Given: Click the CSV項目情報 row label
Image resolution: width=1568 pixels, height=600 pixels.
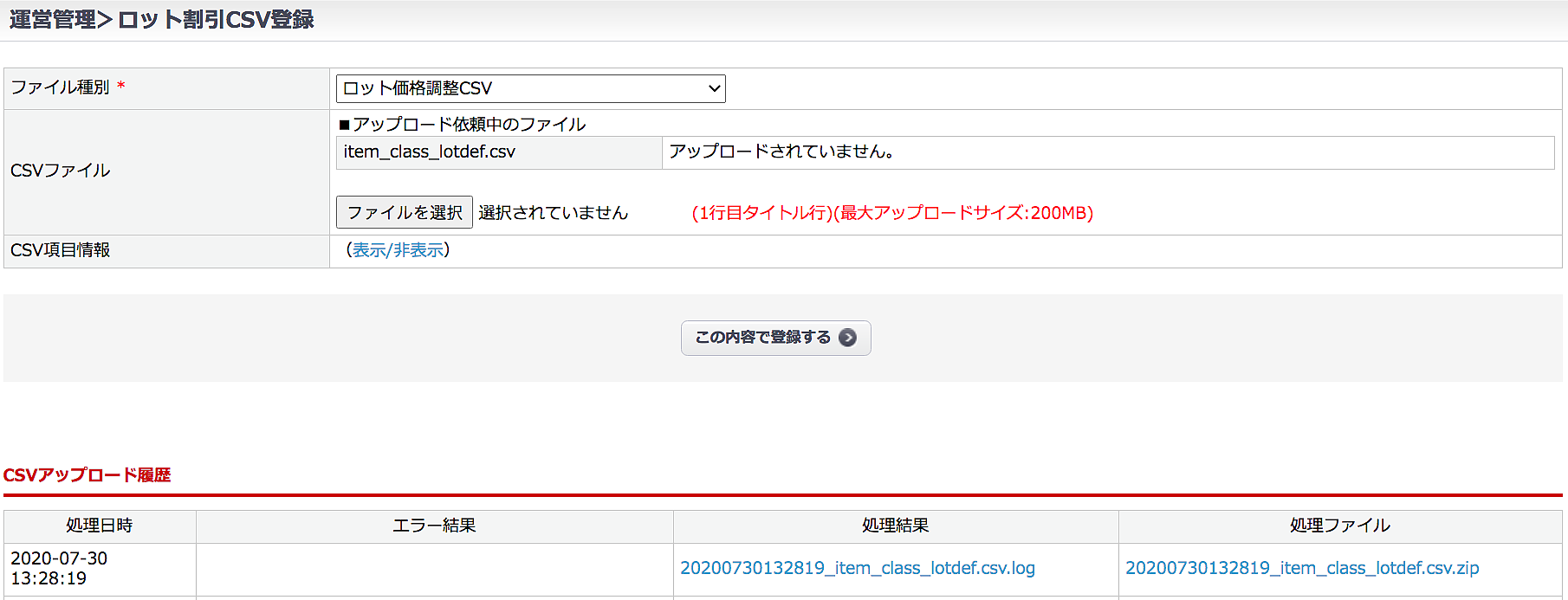Looking at the screenshot, I should (x=61, y=250).
